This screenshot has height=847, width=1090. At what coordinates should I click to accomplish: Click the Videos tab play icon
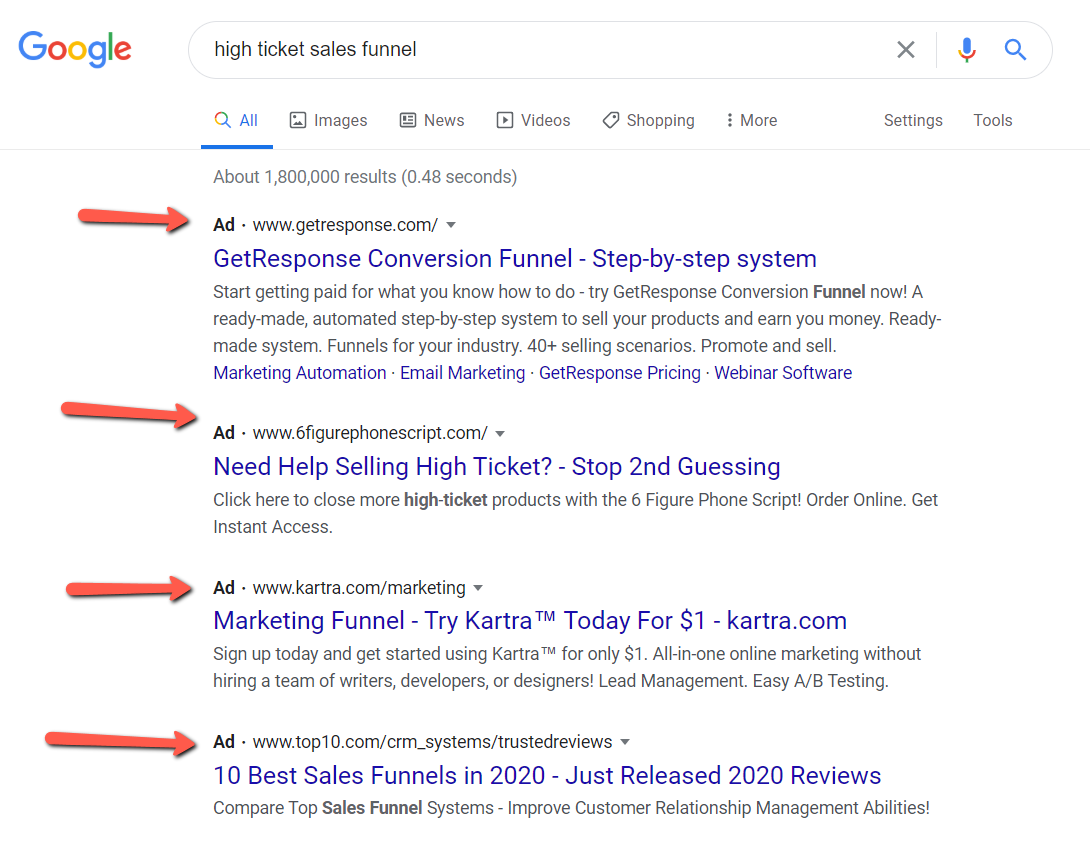tap(505, 120)
